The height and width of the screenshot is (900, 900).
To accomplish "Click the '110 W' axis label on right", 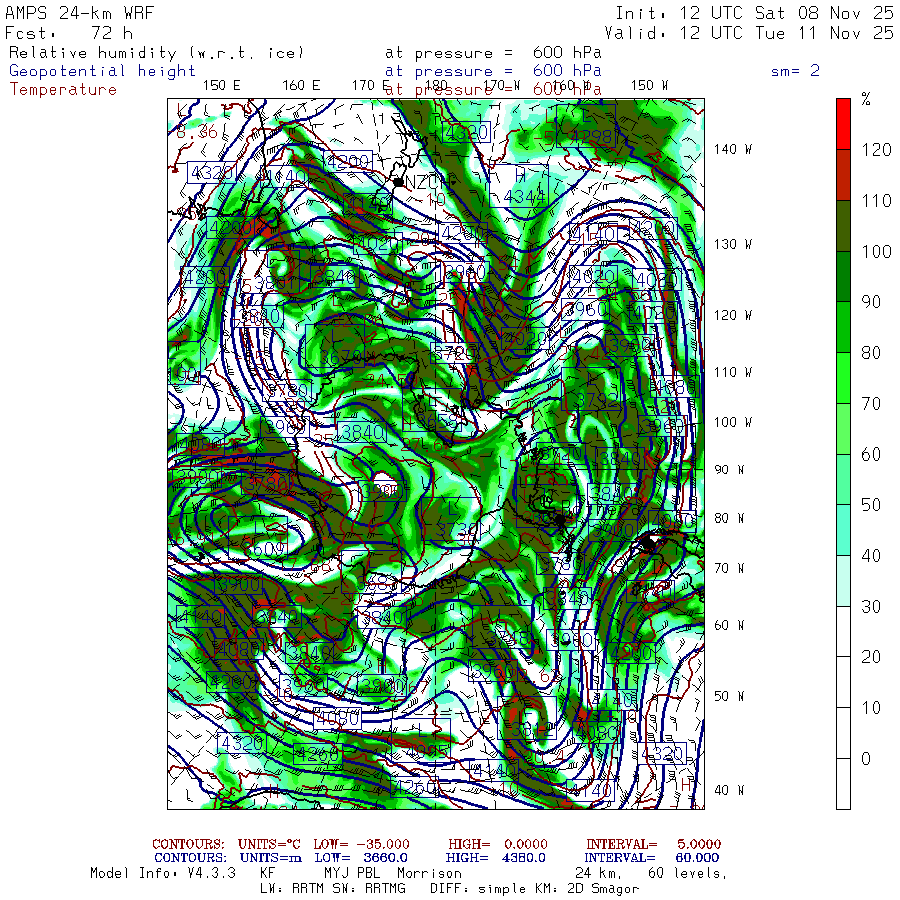I will point(732,372).
